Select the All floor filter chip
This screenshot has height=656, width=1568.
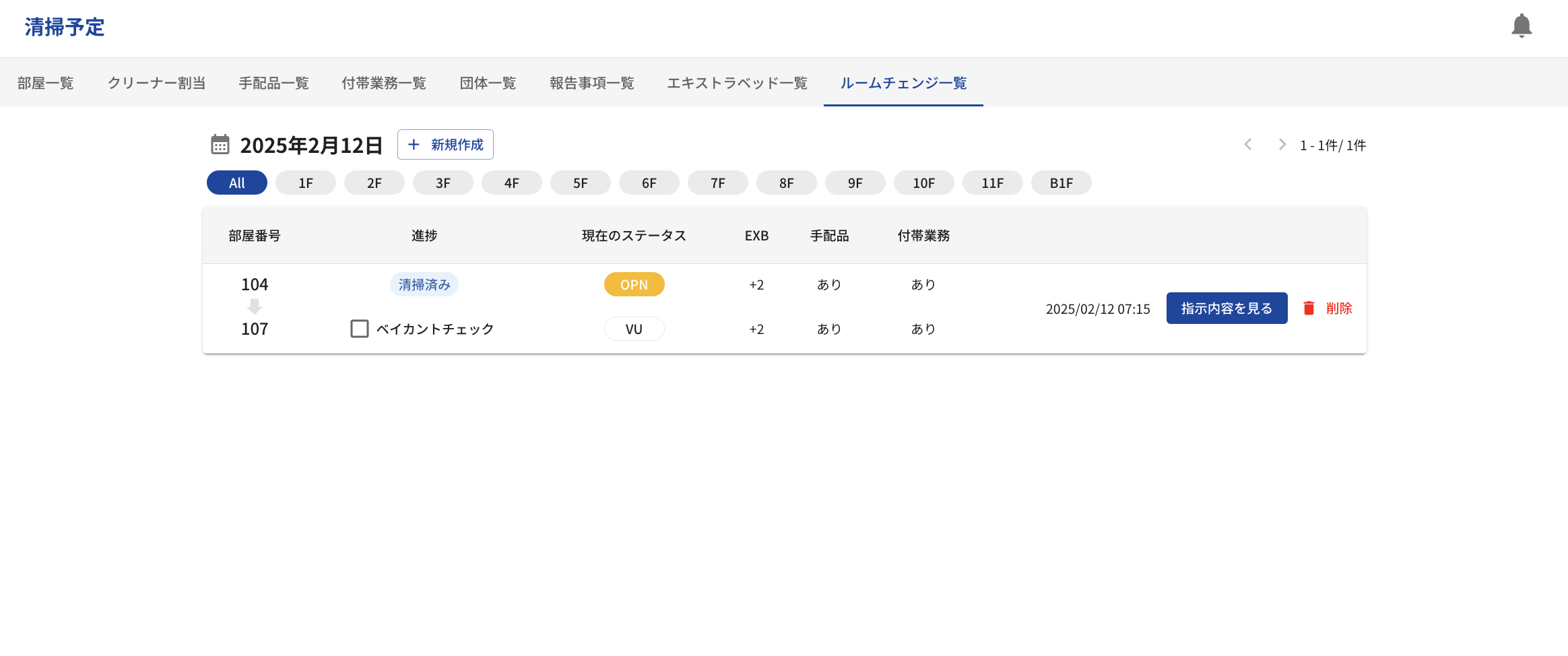point(237,183)
